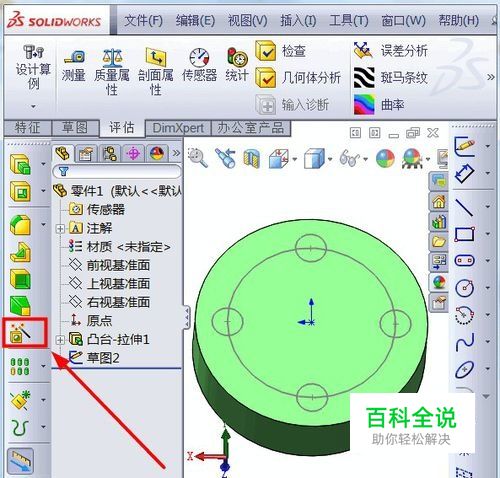
Task: Expand the 凸台-拉伸1 feature node
Action: (x=60, y=340)
